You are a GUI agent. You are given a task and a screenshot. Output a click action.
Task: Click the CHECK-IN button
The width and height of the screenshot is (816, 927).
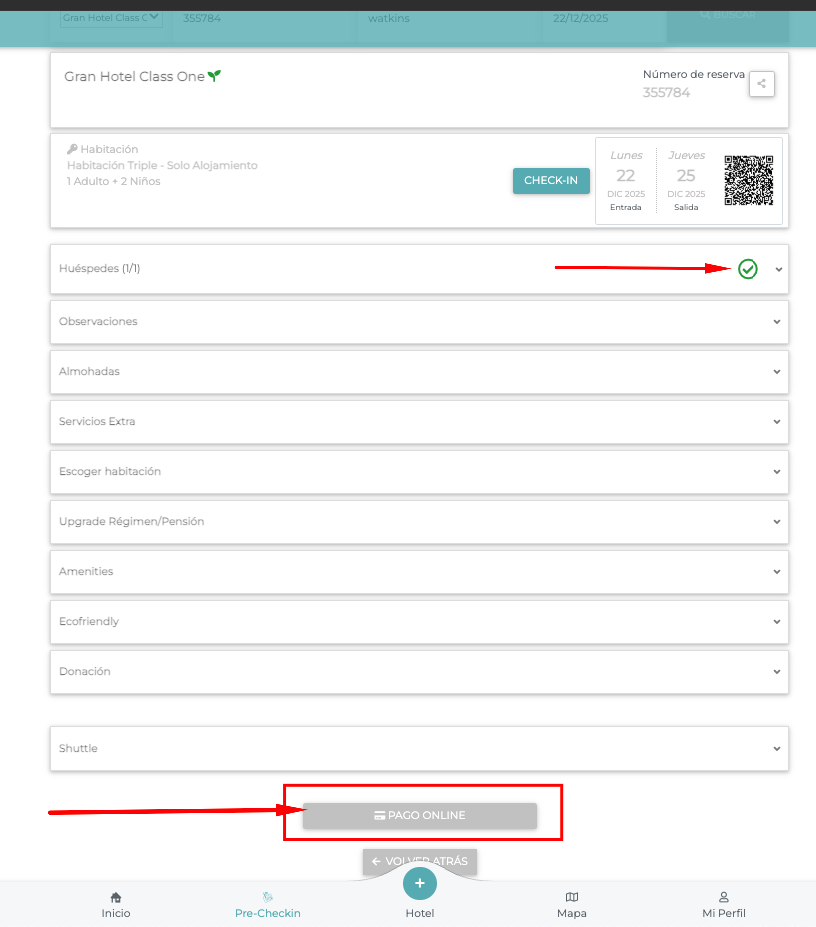pyautogui.click(x=551, y=181)
